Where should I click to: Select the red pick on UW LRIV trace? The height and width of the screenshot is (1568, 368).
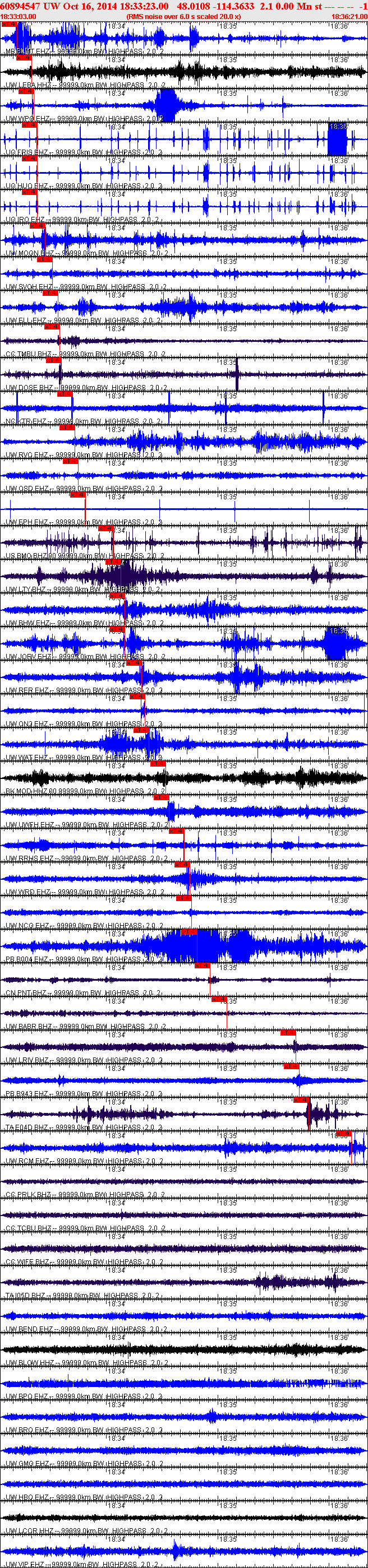pyautogui.click(x=288, y=1033)
